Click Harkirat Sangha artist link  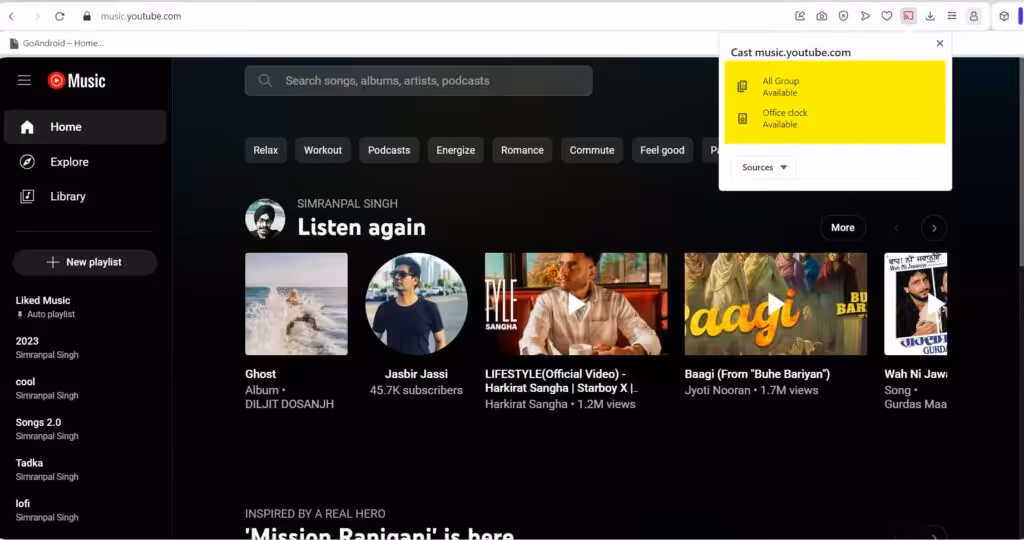pyautogui.click(x=526, y=404)
